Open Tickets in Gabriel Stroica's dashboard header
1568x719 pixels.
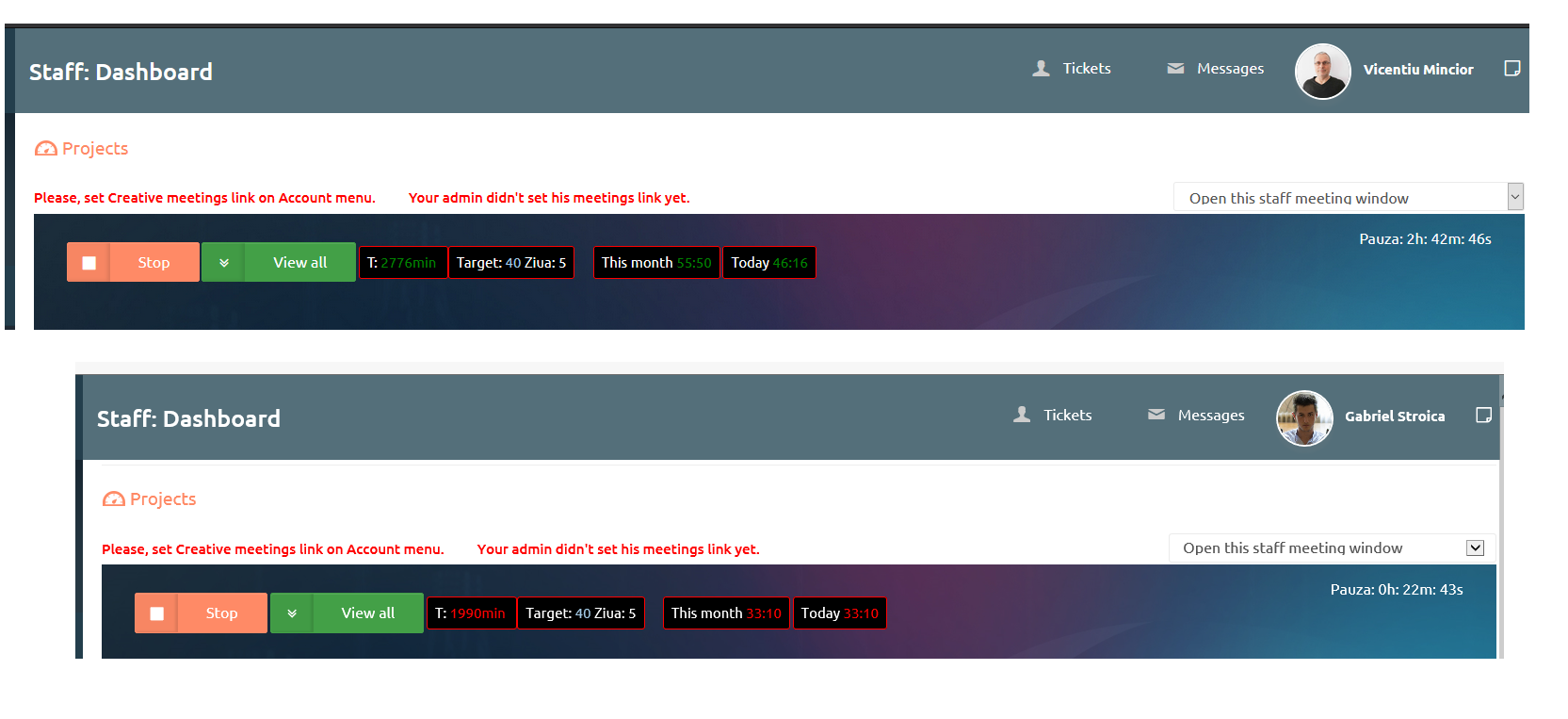(1053, 416)
